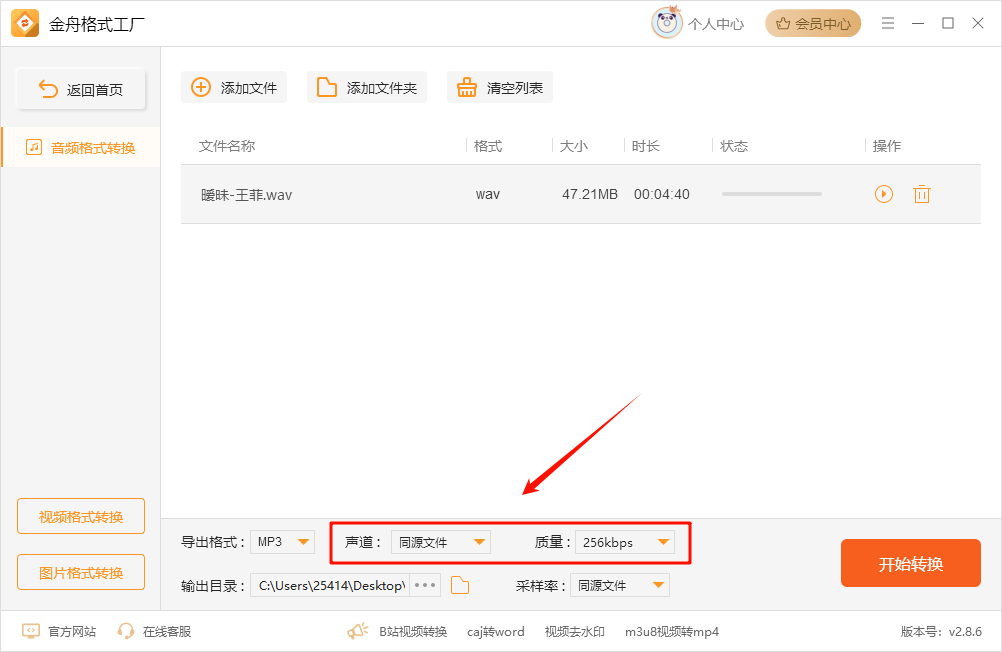Open the 视频去水印 link
The width and height of the screenshot is (1002, 652).
(x=574, y=632)
